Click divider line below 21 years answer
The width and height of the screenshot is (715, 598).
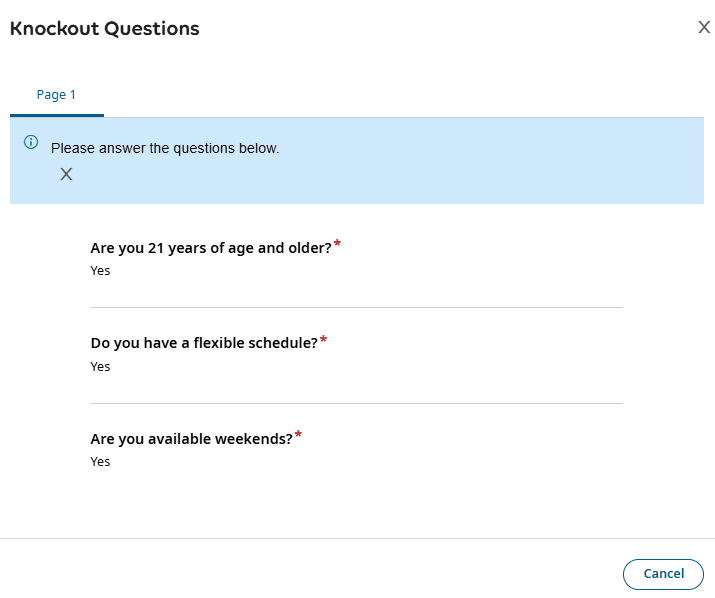356,307
